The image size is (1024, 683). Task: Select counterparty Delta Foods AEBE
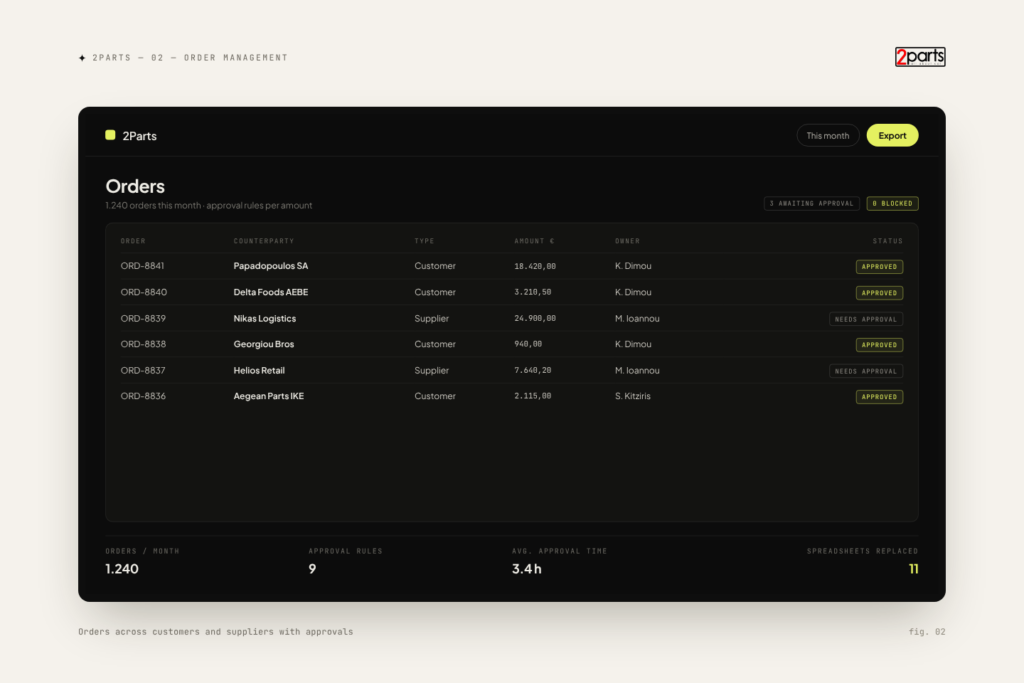click(x=270, y=292)
